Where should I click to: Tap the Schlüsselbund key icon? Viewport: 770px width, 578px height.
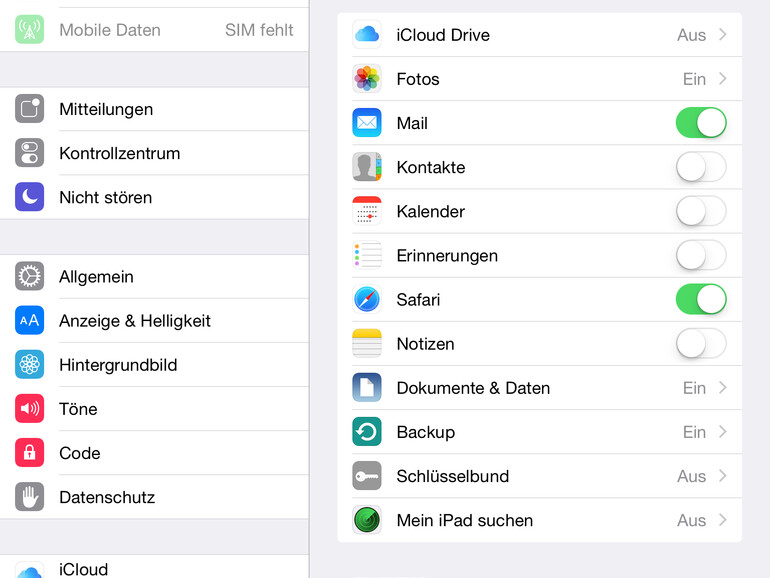(x=367, y=476)
